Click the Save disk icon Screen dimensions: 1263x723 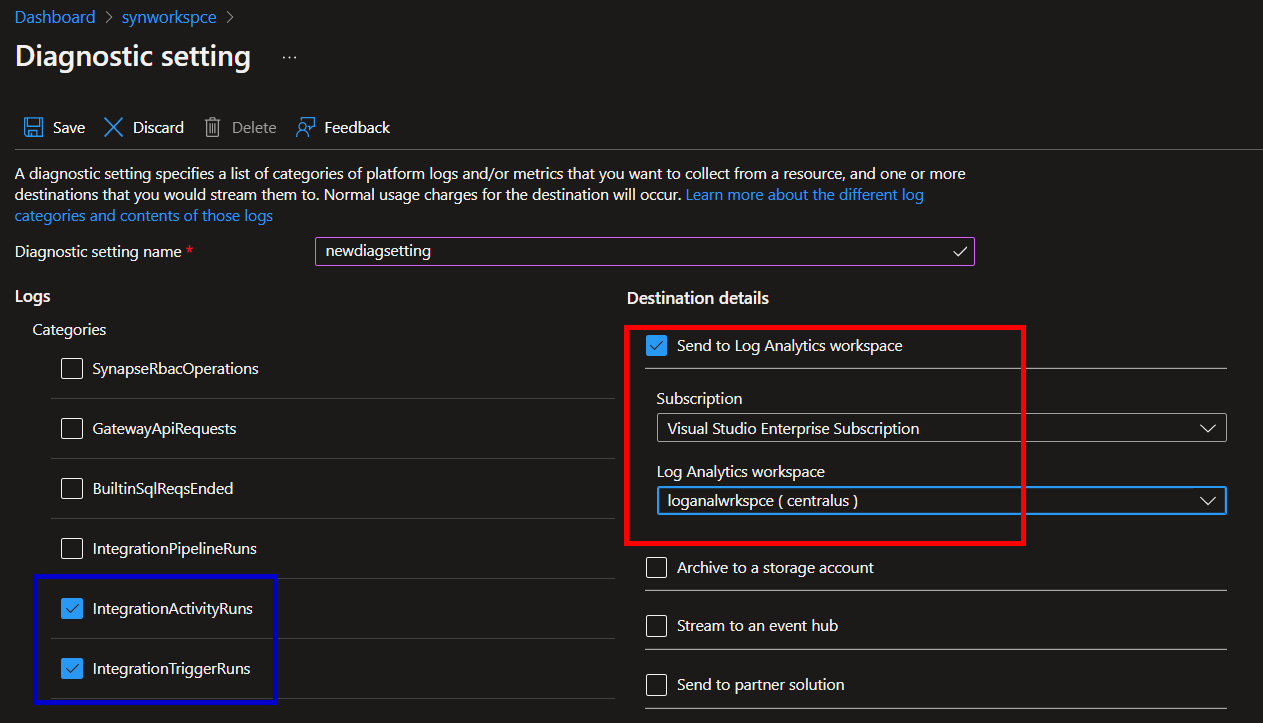tap(34, 127)
